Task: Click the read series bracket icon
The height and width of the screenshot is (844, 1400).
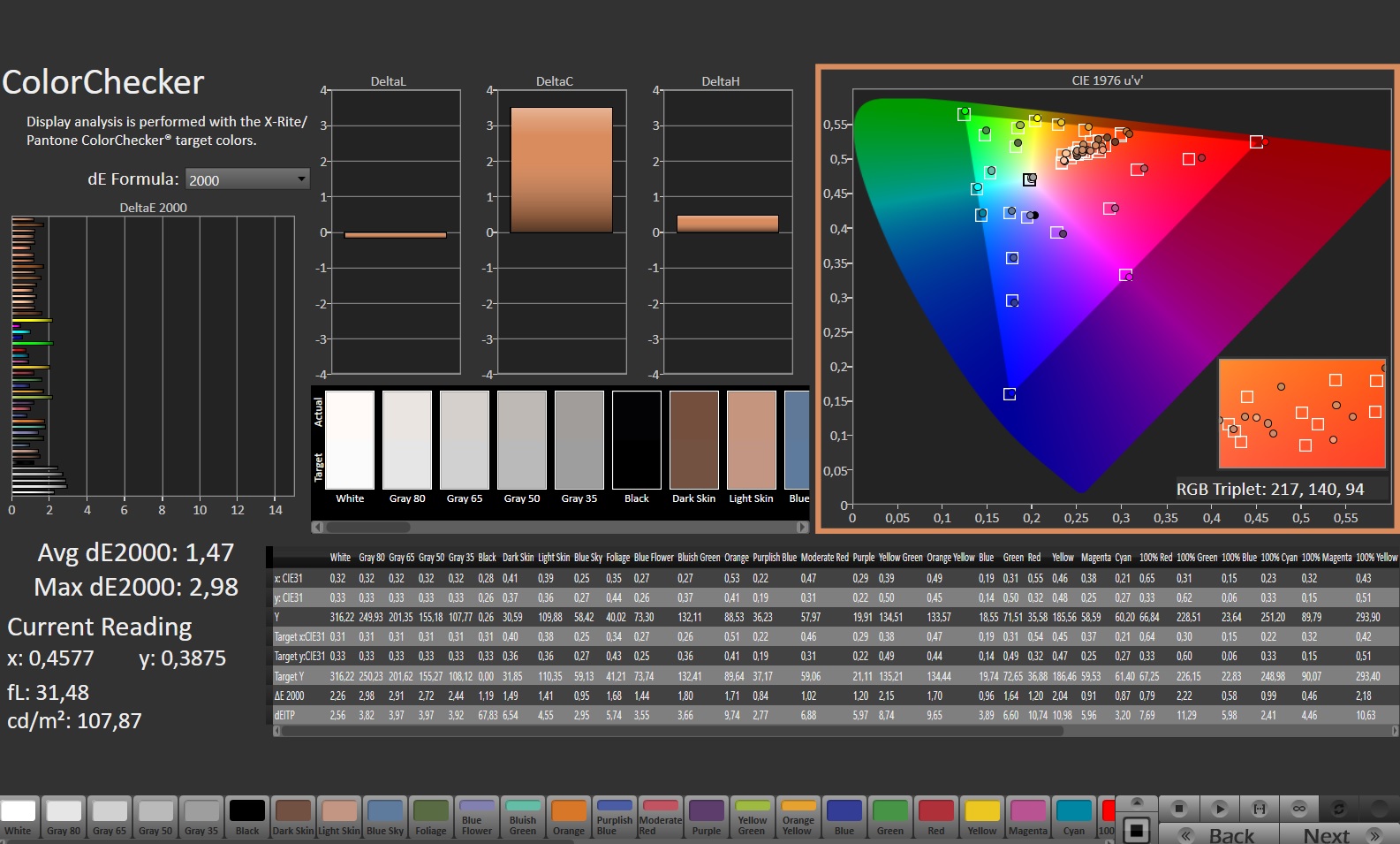Action: pos(1260,809)
